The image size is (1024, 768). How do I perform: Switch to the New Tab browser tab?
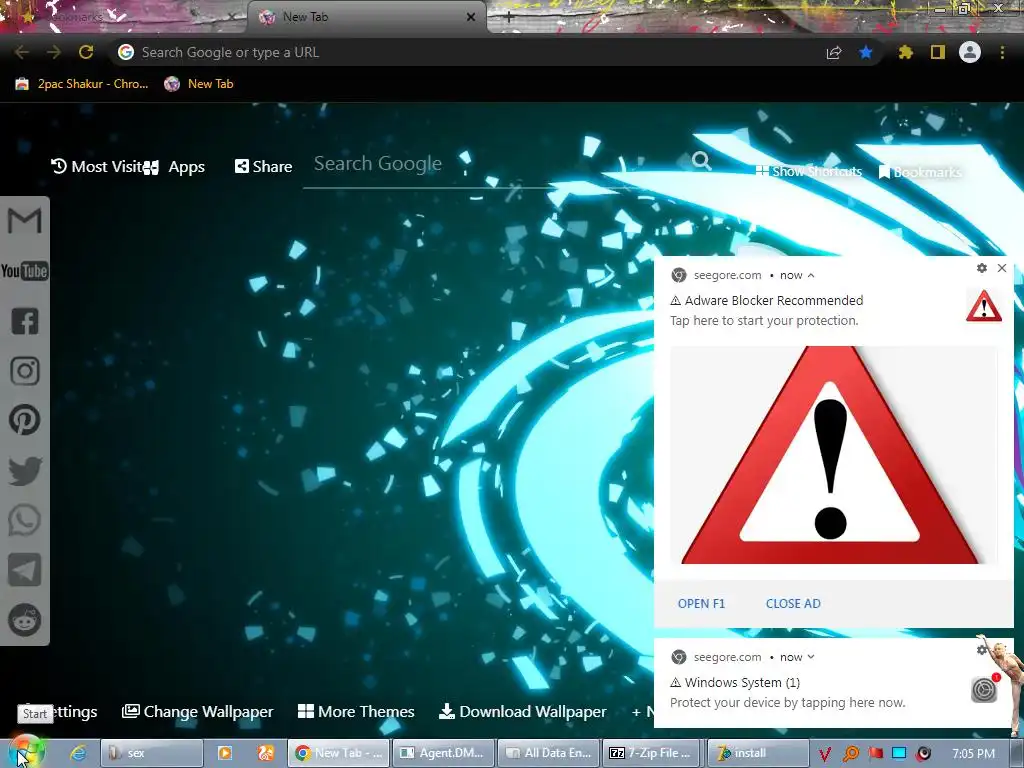(x=366, y=17)
